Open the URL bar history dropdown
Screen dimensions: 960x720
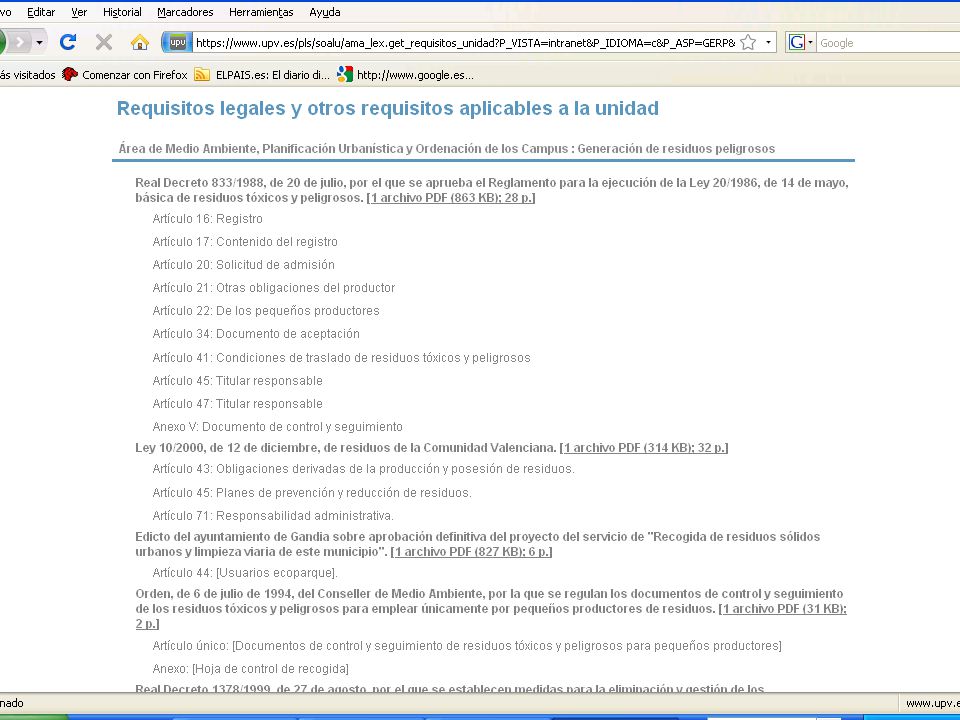coord(768,42)
